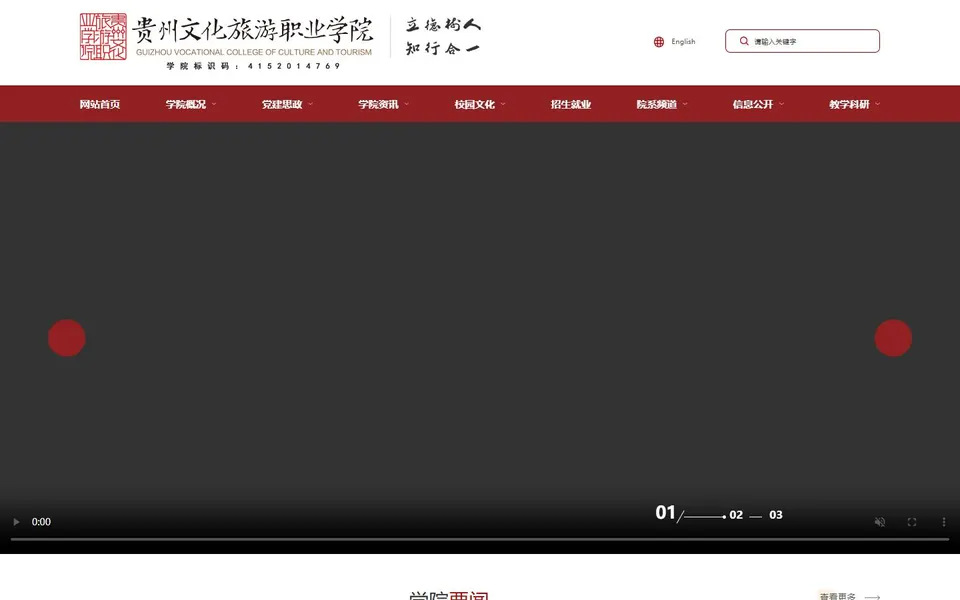Focus the keyword search input field
The width and height of the screenshot is (960, 600).
(802, 41)
